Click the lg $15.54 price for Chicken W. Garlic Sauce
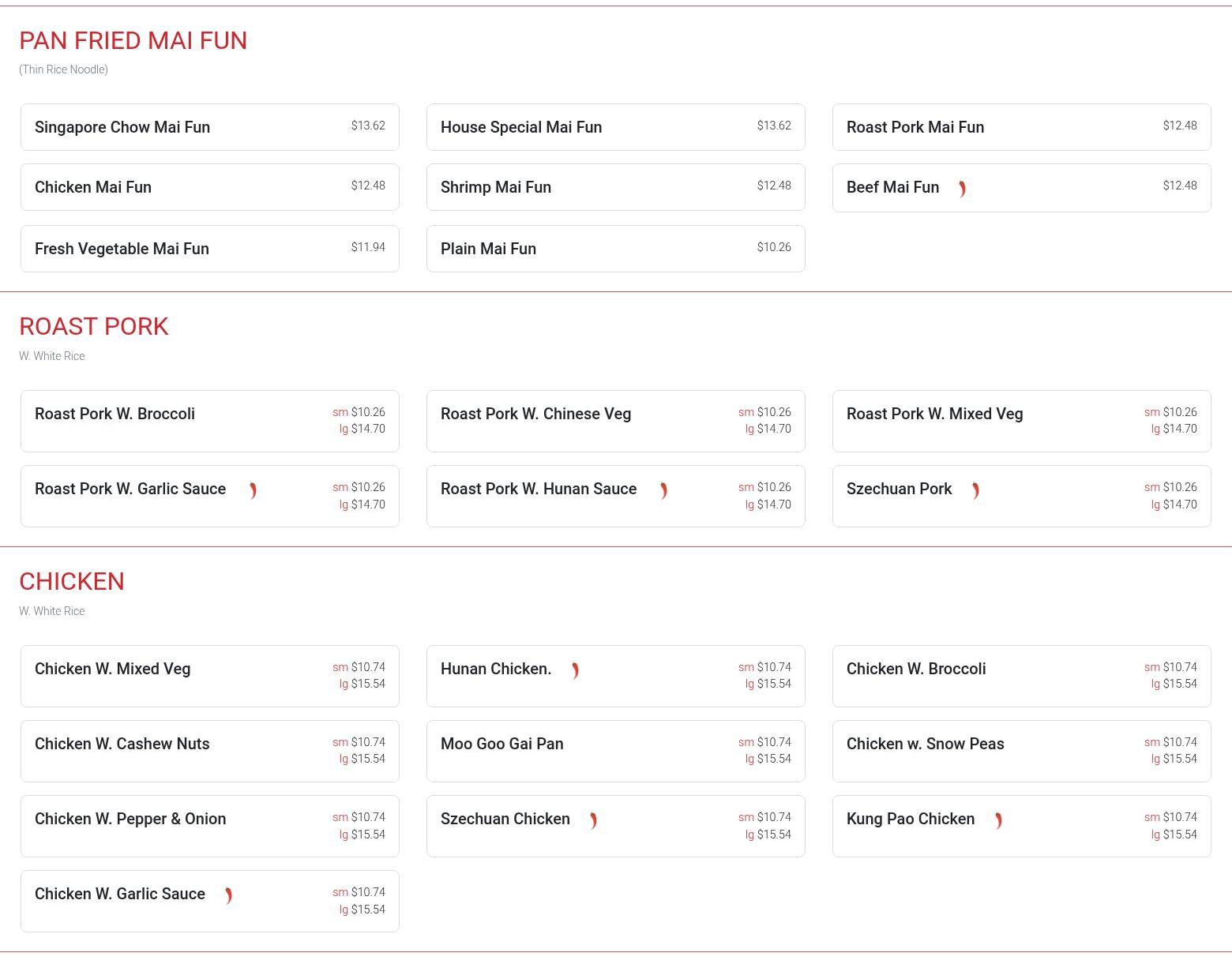The width and height of the screenshot is (1232, 964). 362,910
